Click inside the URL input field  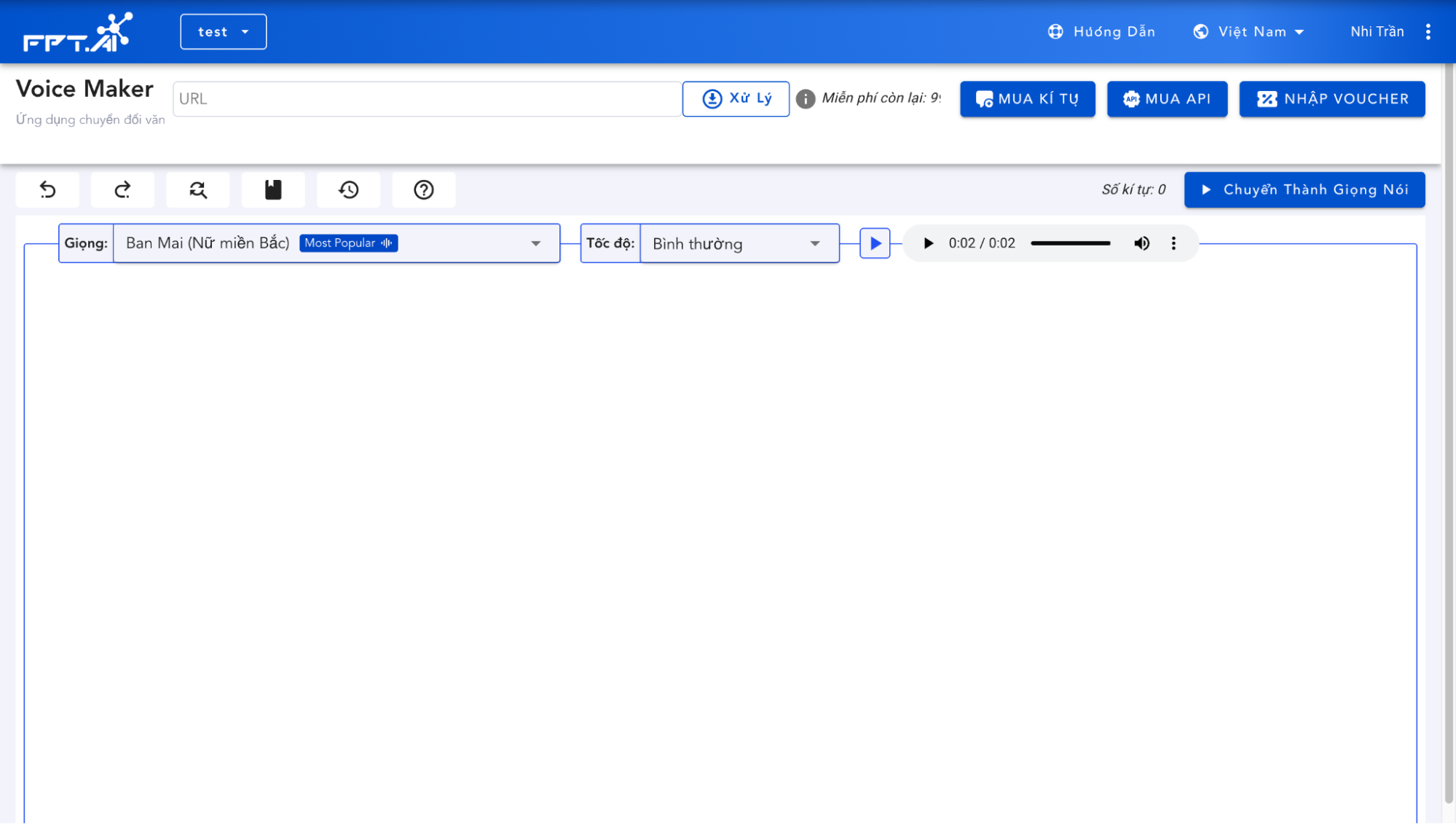[x=426, y=98]
